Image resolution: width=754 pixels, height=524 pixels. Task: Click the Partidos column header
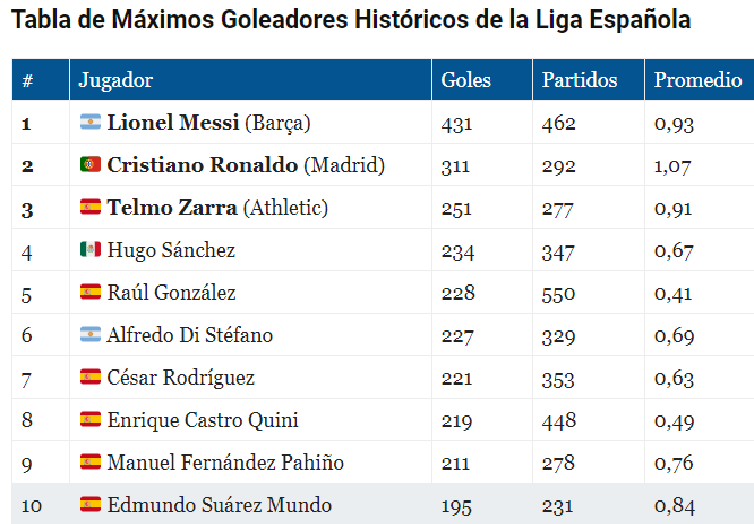580,81
